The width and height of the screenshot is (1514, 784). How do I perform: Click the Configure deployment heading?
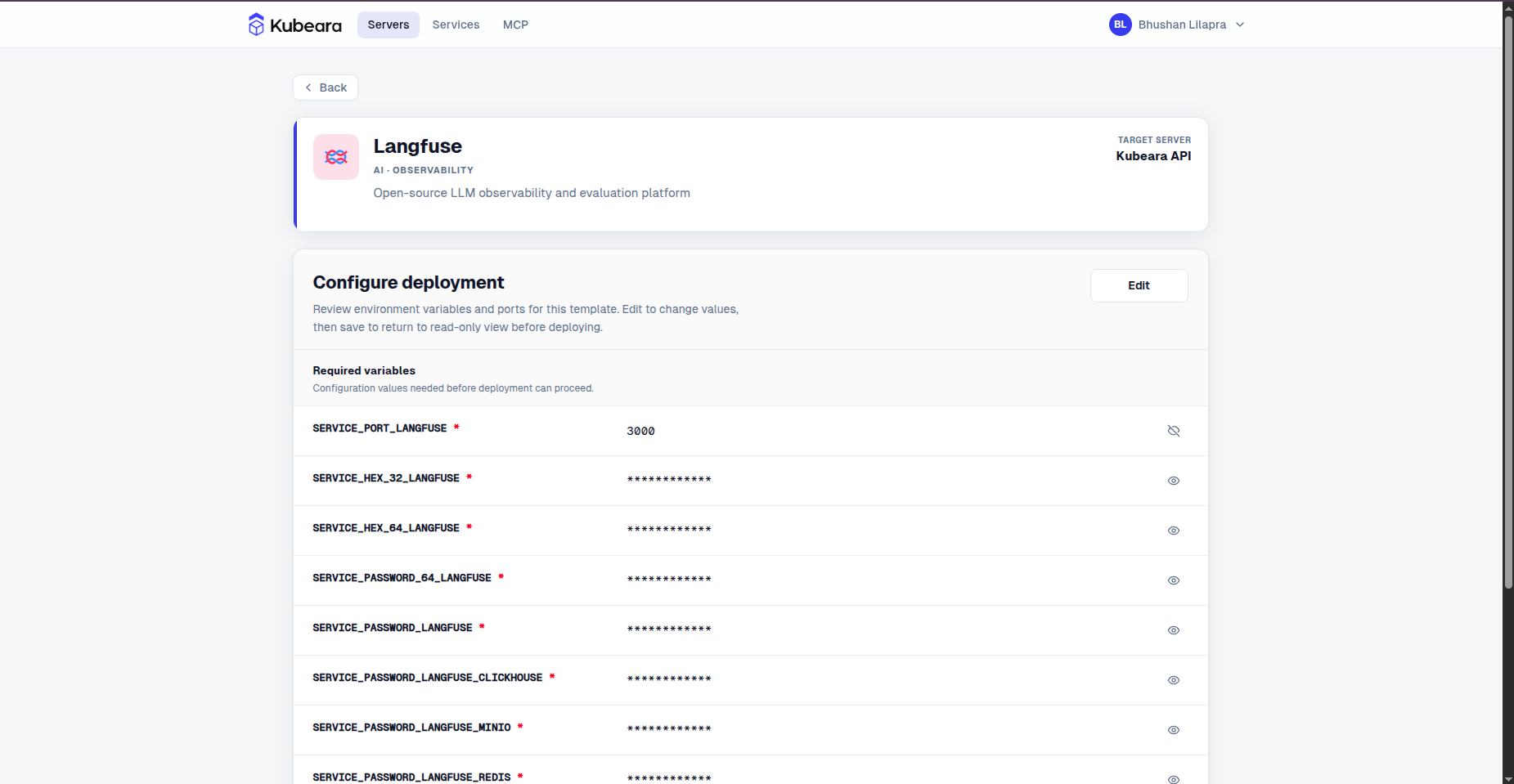click(408, 283)
